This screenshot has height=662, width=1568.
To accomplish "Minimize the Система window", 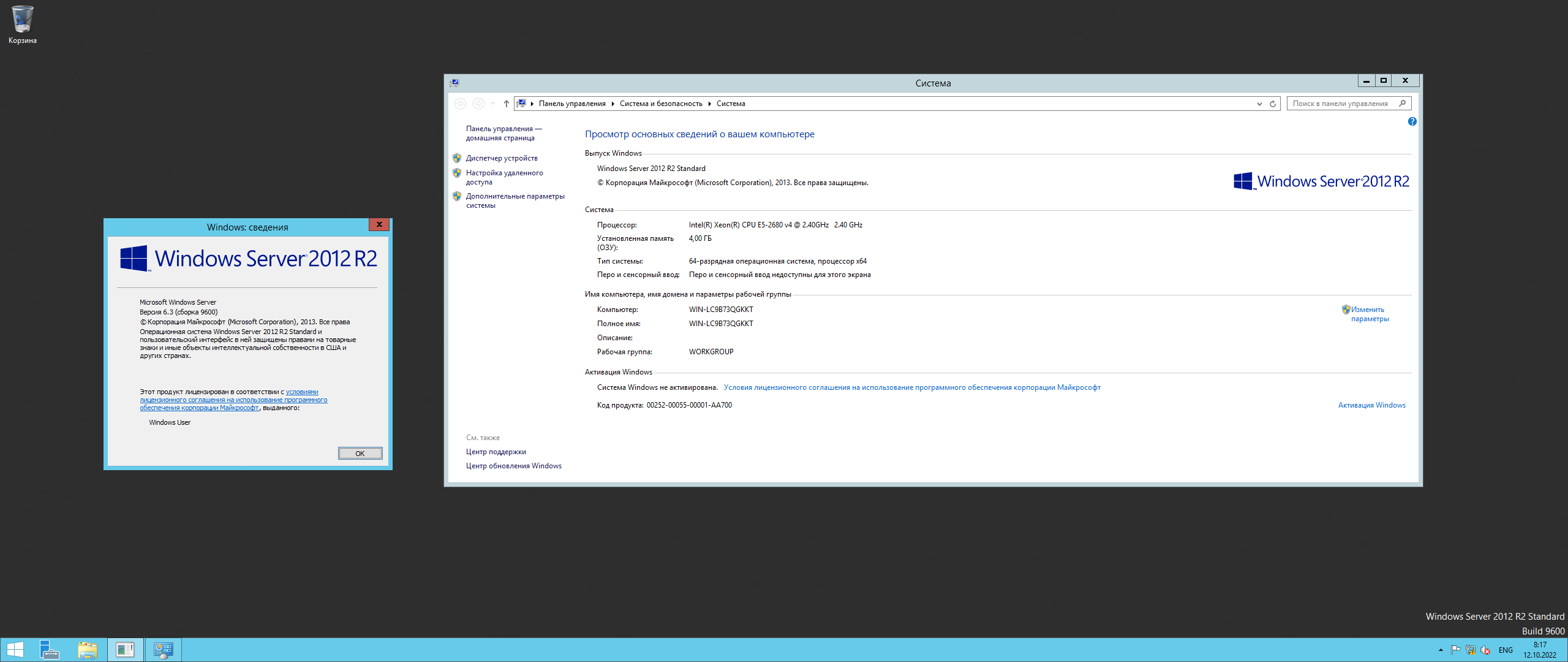I will click(1366, 80).
